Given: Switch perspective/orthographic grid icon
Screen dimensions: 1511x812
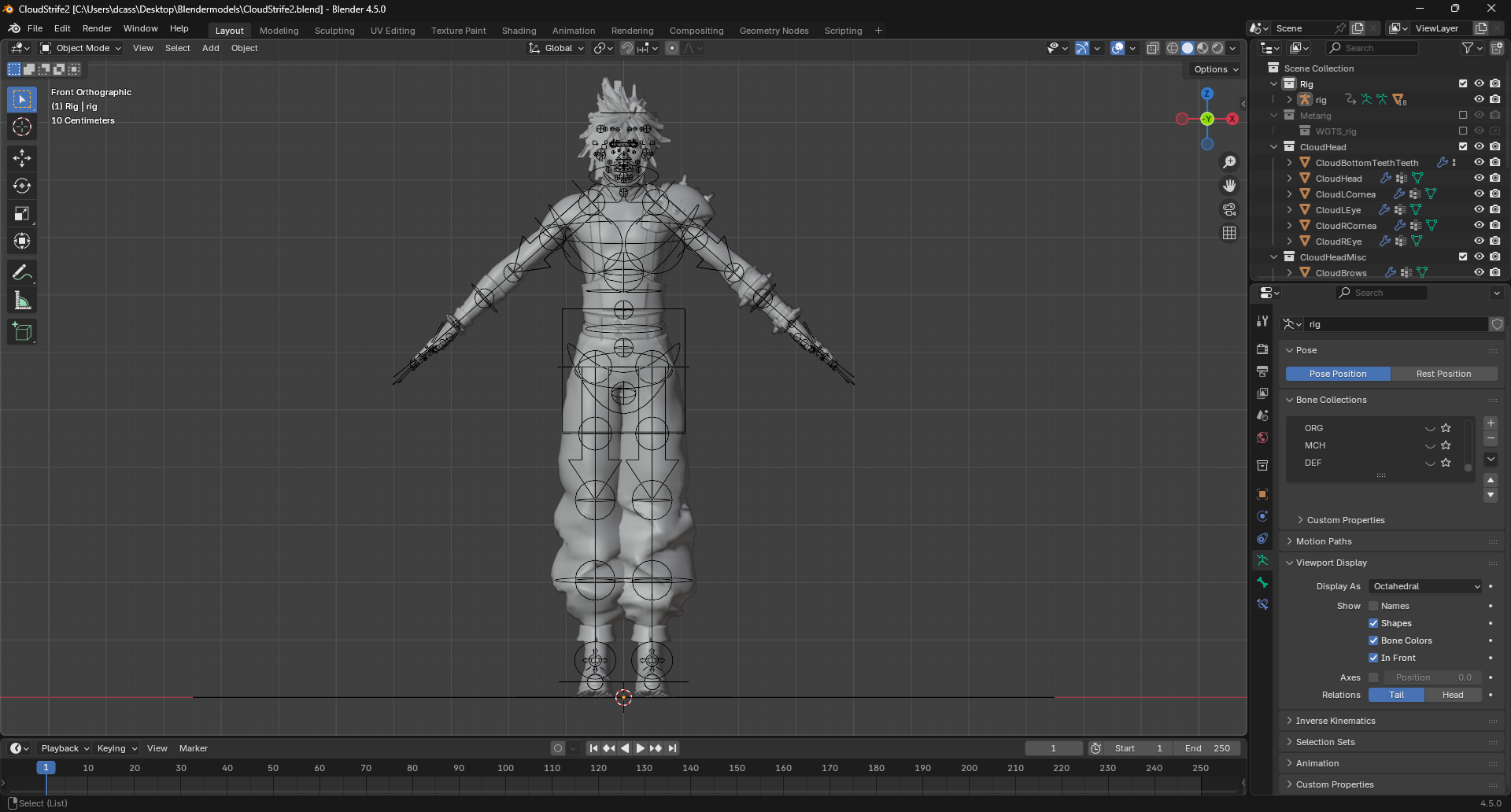Looking at the screenshot, I should [x=1229, y=233].
